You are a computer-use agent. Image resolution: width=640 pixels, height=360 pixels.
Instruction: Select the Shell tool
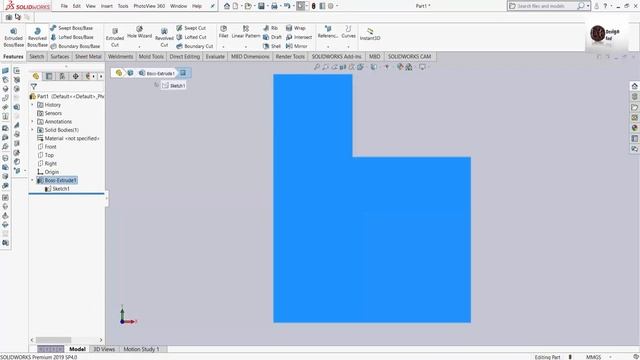(272, 46)
